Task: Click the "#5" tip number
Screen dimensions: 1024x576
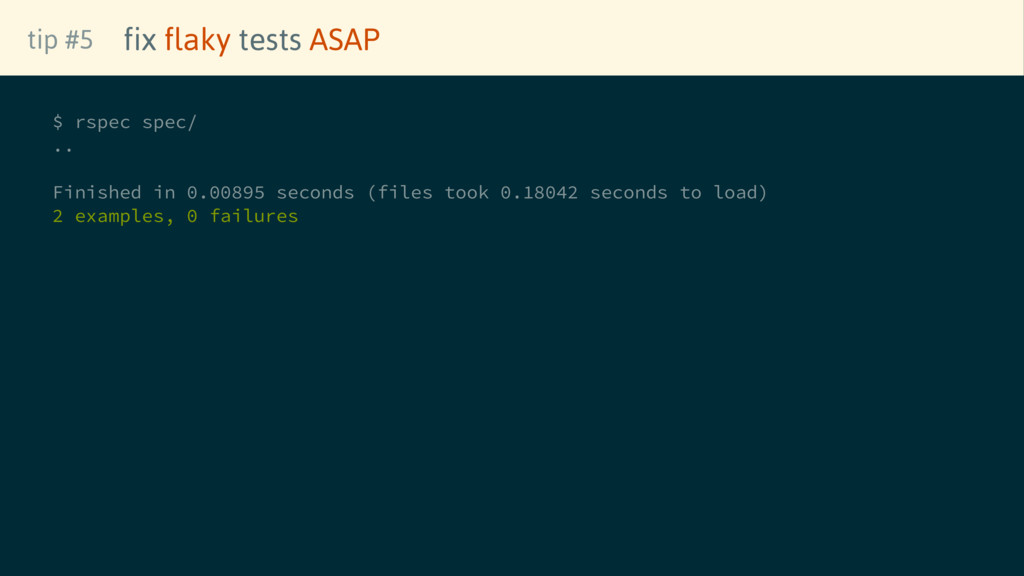Action: pos(79,40)
